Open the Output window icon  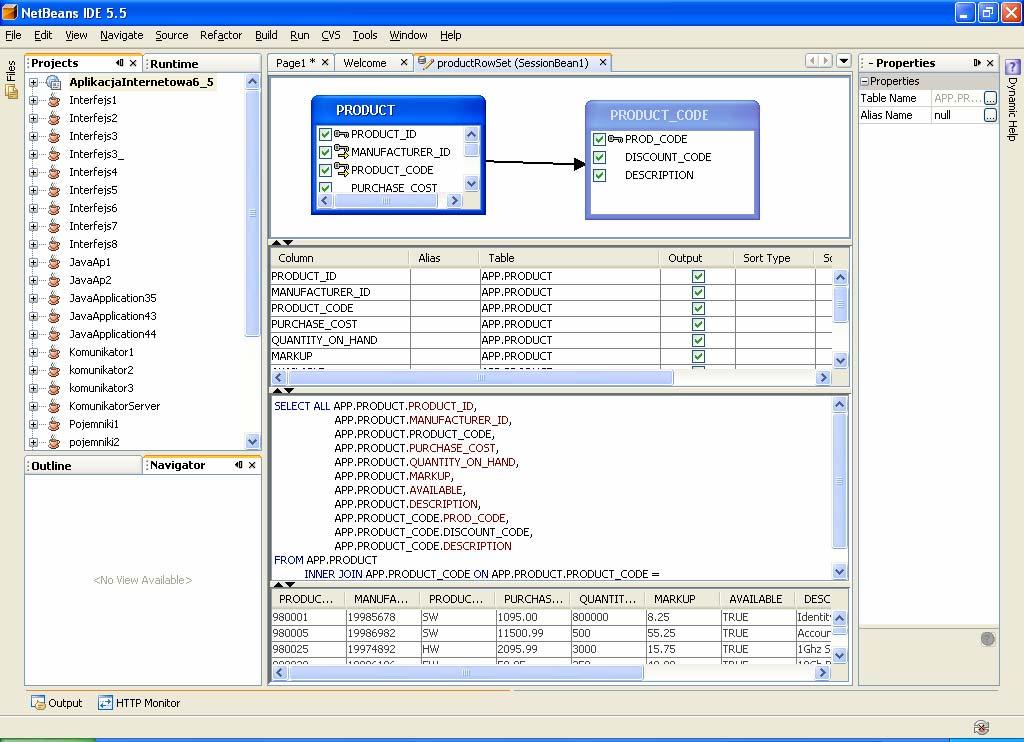coord(38,703)
